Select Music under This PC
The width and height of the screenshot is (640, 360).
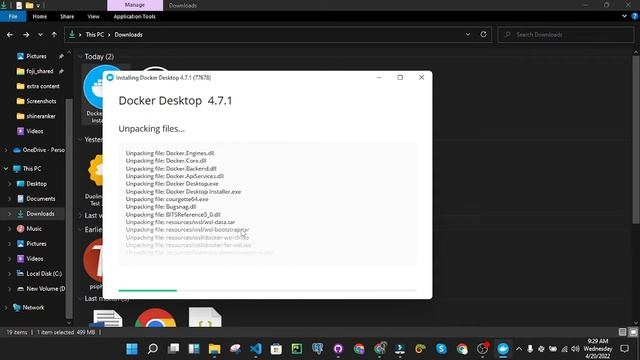click(x=34, y=229)
